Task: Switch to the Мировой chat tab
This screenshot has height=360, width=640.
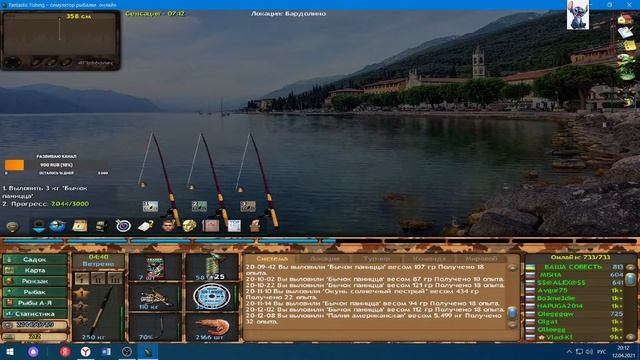Action: 481,258
